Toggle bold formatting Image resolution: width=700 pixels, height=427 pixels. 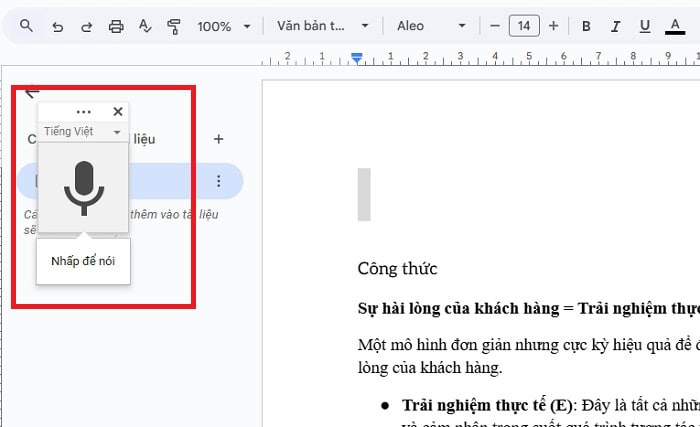tap(586, 26)
